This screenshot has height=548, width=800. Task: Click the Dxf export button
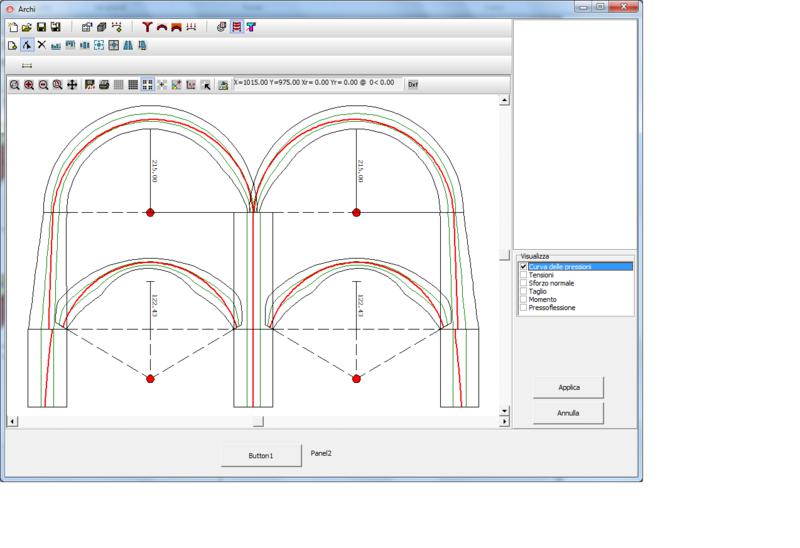[413, 84]
